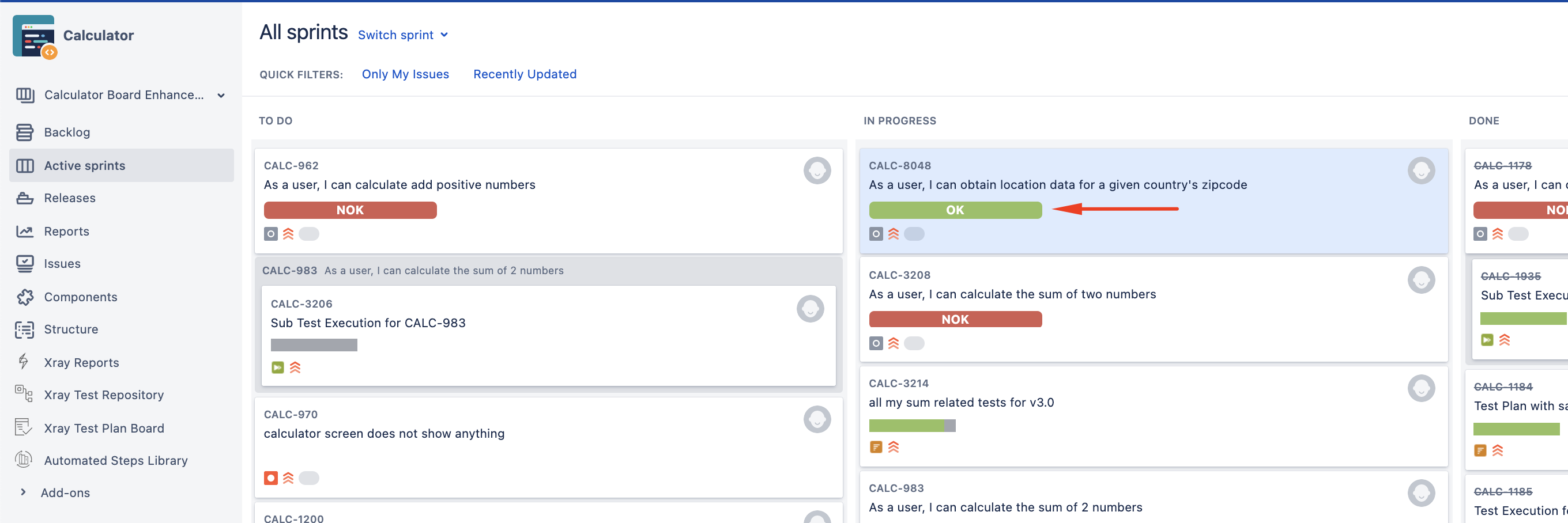Click the grey pill badge on CALC-3208
This screenshot has height=523, width=1568.
914,343
